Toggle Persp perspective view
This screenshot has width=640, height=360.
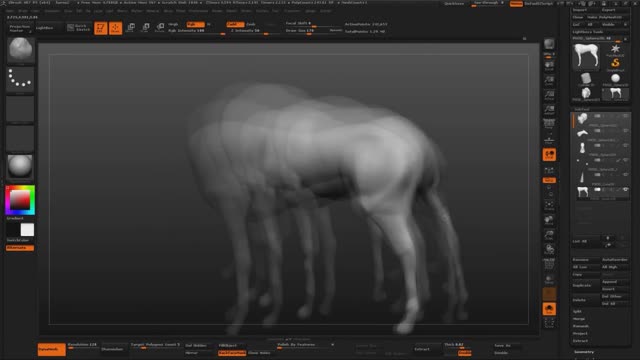point(549,124)
